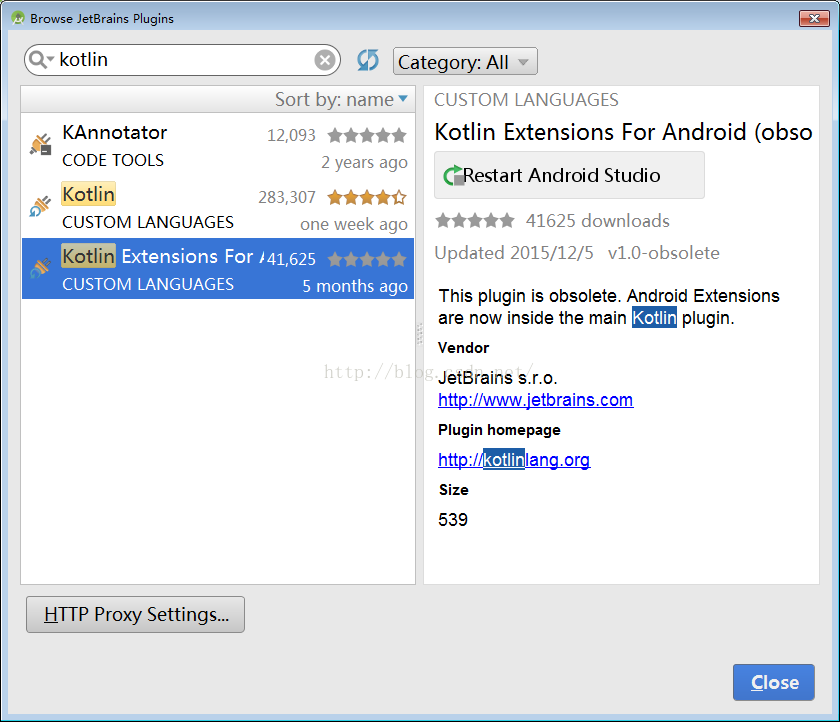Open the kotlinlang.org homepage link
Screen dimensions: 840x722
click(514, 460)
